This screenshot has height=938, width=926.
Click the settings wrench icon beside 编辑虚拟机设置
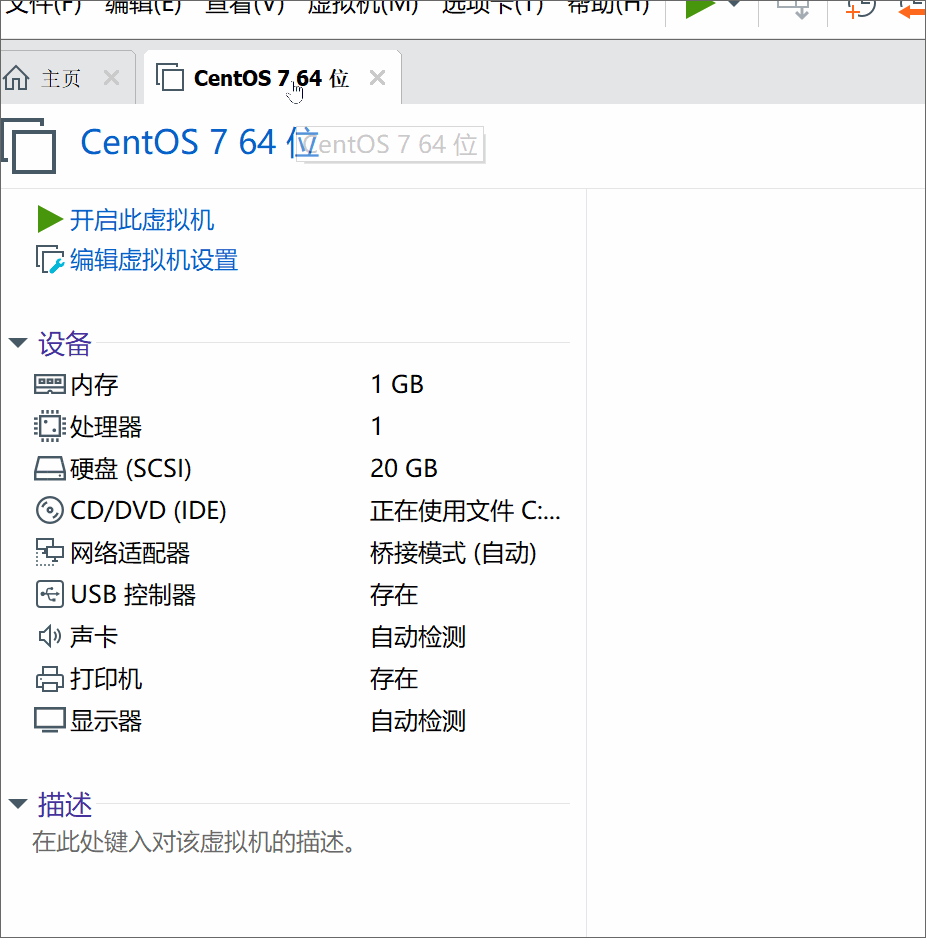50,260
